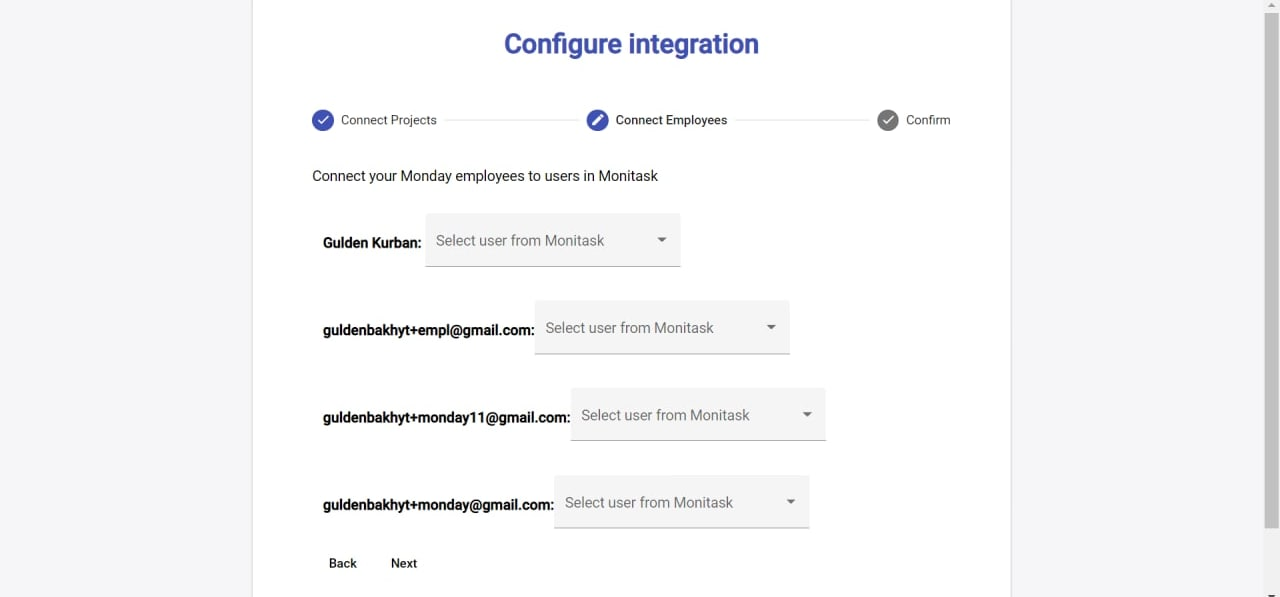Open the Gulden Kurban user dropdown arrow

(x=662, y=240)
